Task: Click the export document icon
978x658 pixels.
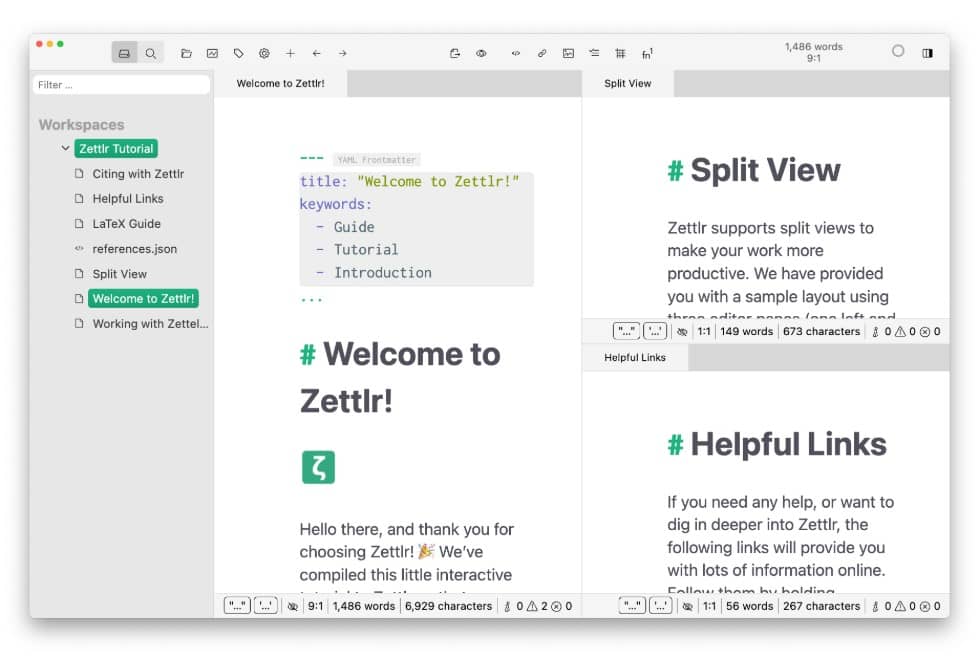Action: point(454,53)
